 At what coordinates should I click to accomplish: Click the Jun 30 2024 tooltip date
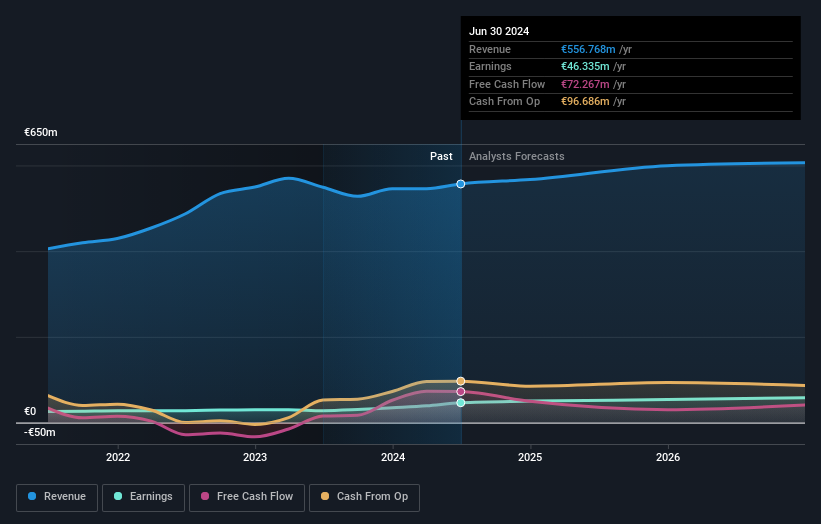coord(499,31)
